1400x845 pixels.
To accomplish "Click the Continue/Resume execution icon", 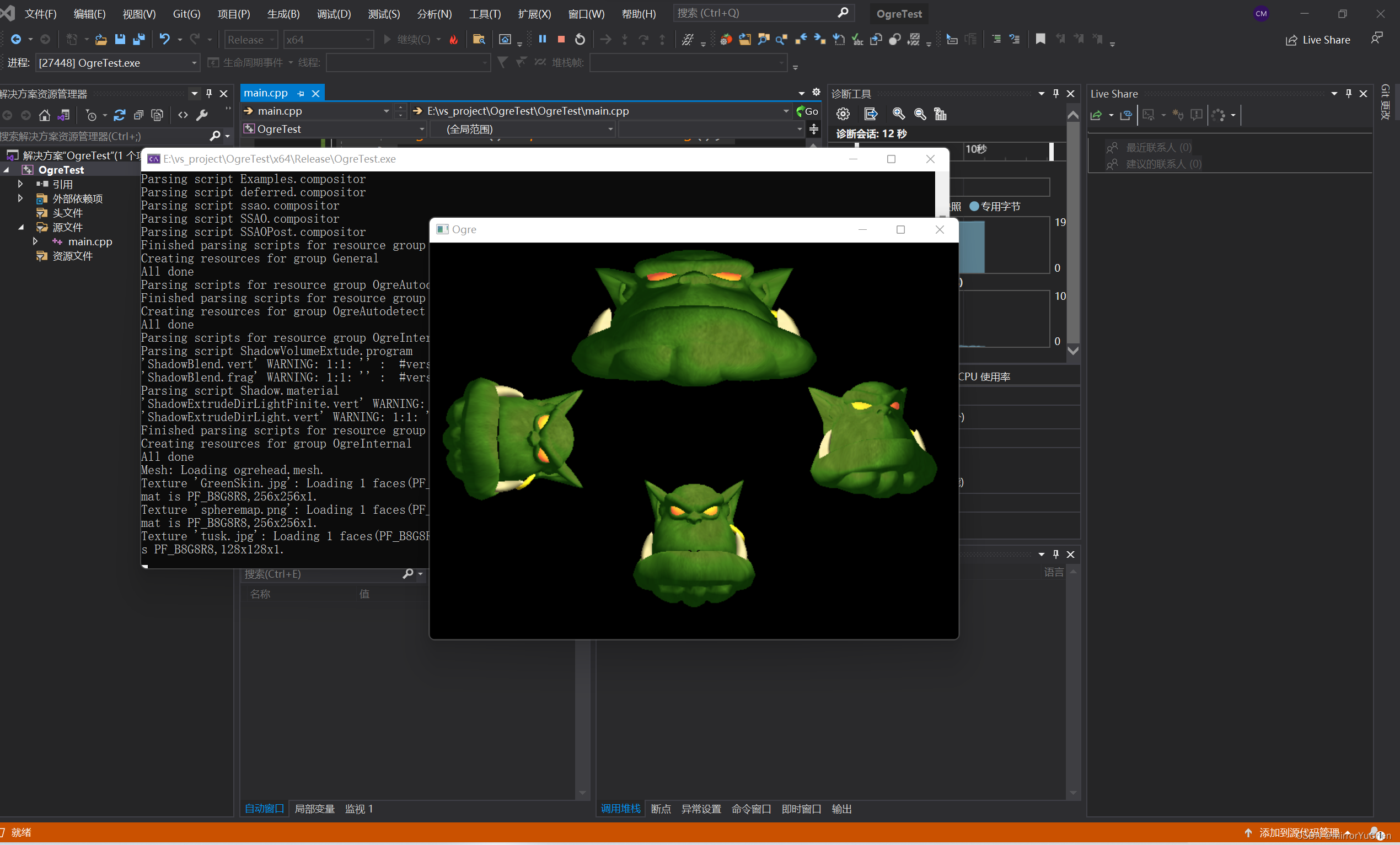I will click(x=389, y=38).
